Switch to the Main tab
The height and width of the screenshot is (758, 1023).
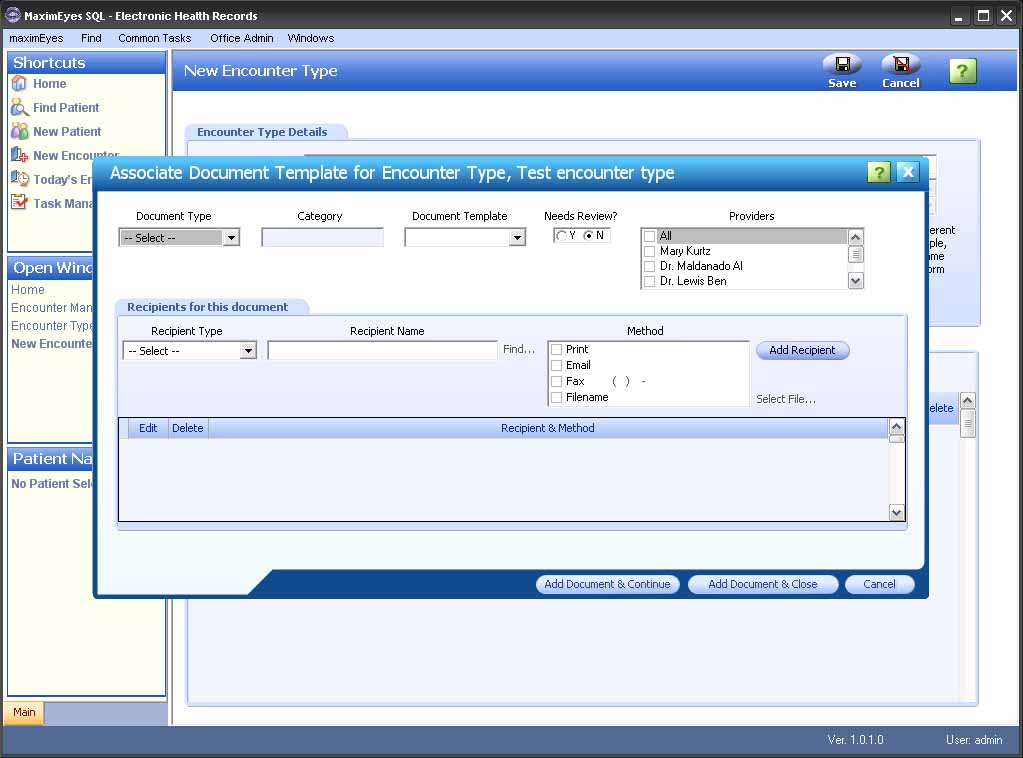point(24,712)
